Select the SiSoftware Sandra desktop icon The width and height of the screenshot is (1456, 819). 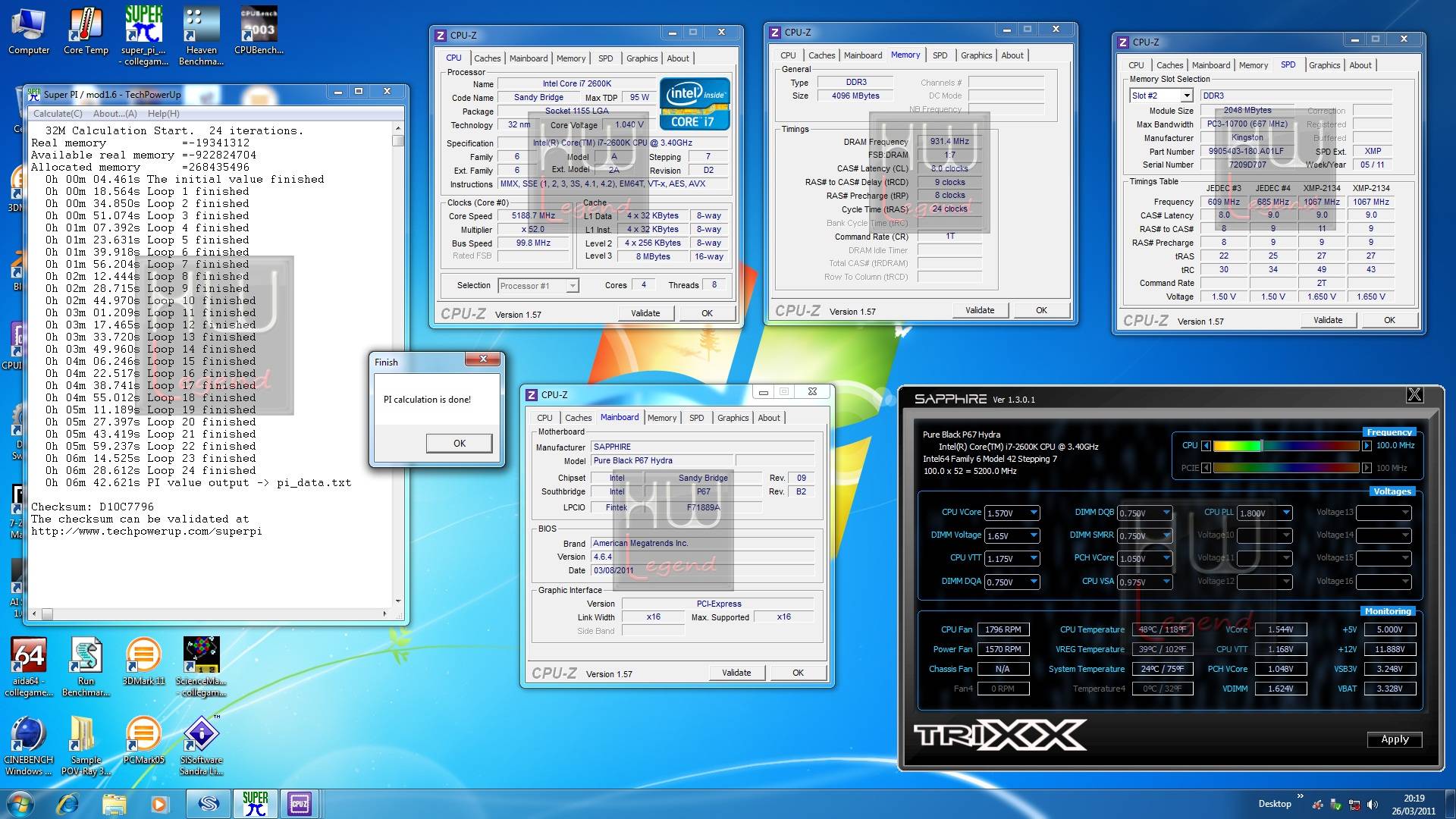[201, 745]
